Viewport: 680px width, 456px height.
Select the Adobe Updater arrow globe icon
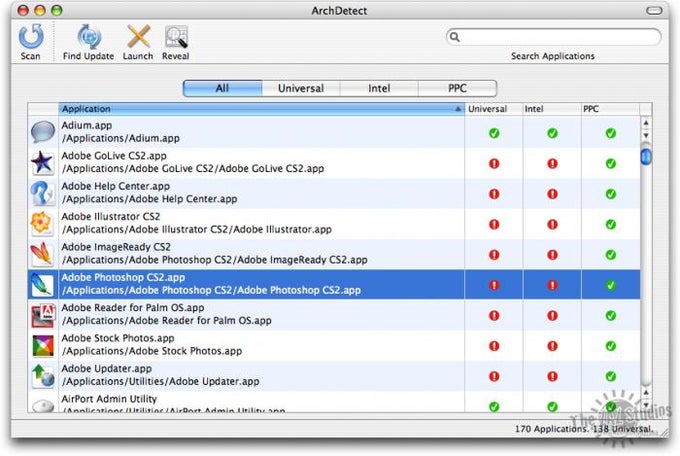[43, 376]
